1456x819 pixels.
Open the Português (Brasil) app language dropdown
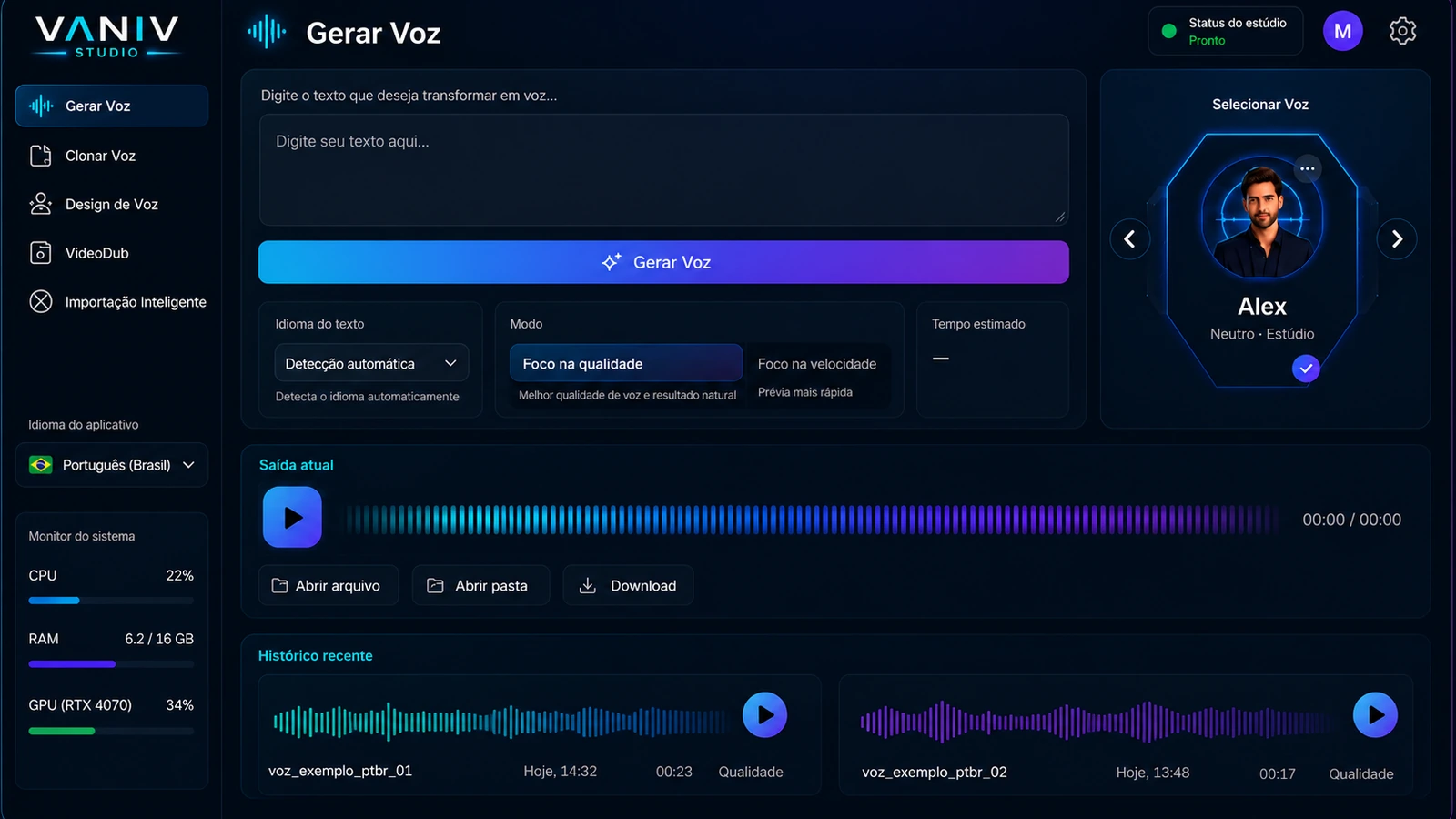112,465
